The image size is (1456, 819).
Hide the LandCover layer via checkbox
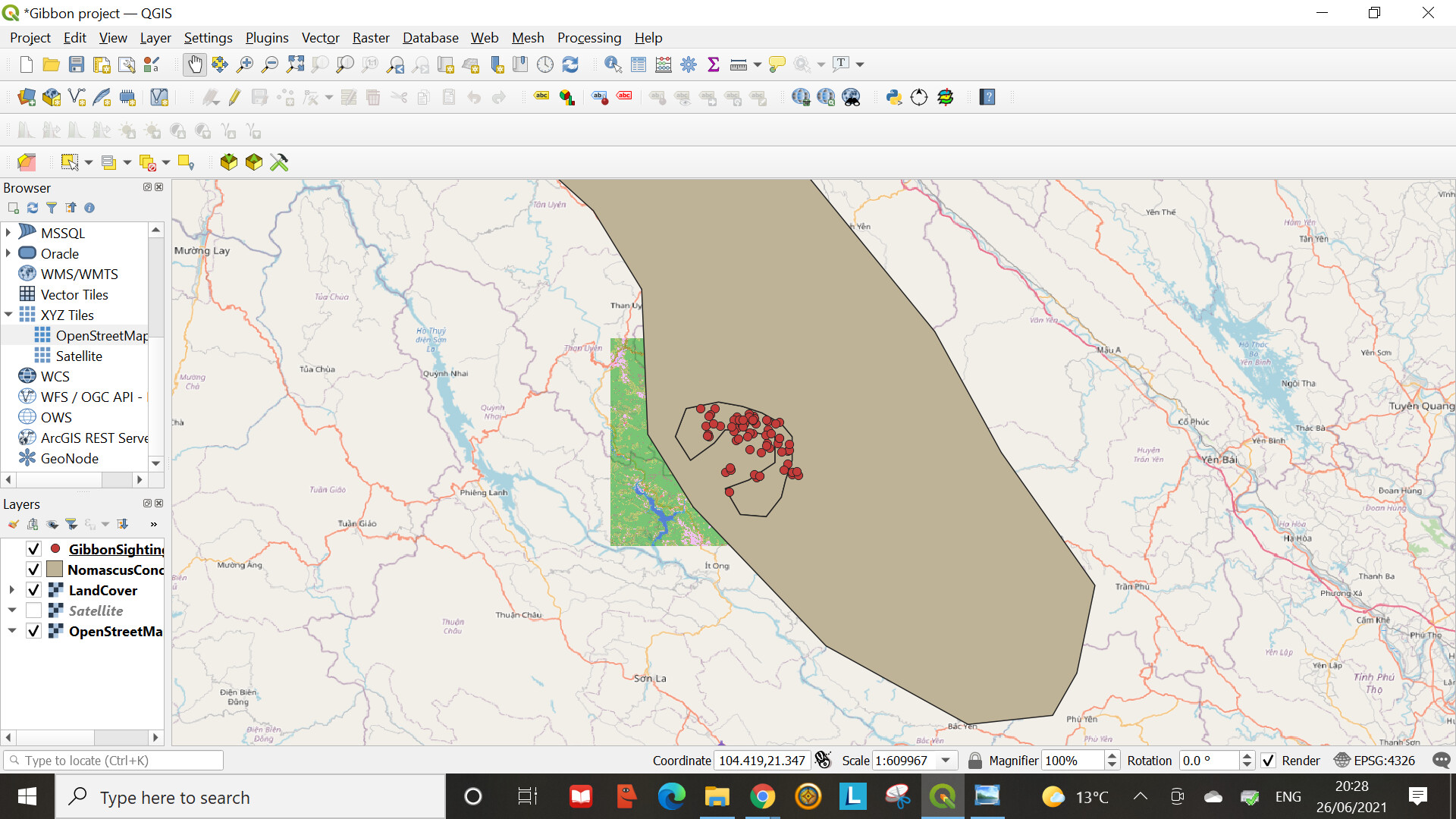coord(33,590)
